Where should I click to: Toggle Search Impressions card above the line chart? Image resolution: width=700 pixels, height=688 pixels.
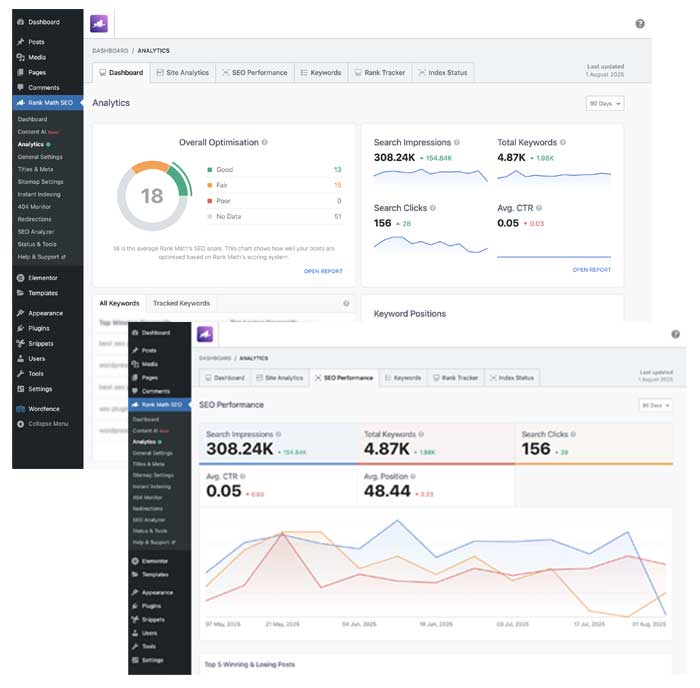coord(277,443)
